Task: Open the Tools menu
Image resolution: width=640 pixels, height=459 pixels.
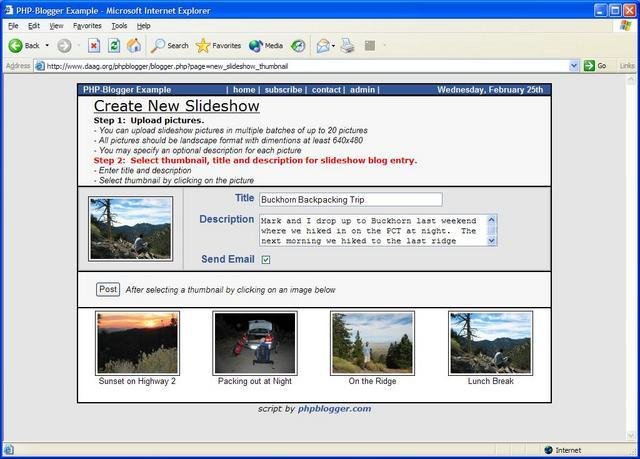Action: pyautogui.click(x=119, y=26)
